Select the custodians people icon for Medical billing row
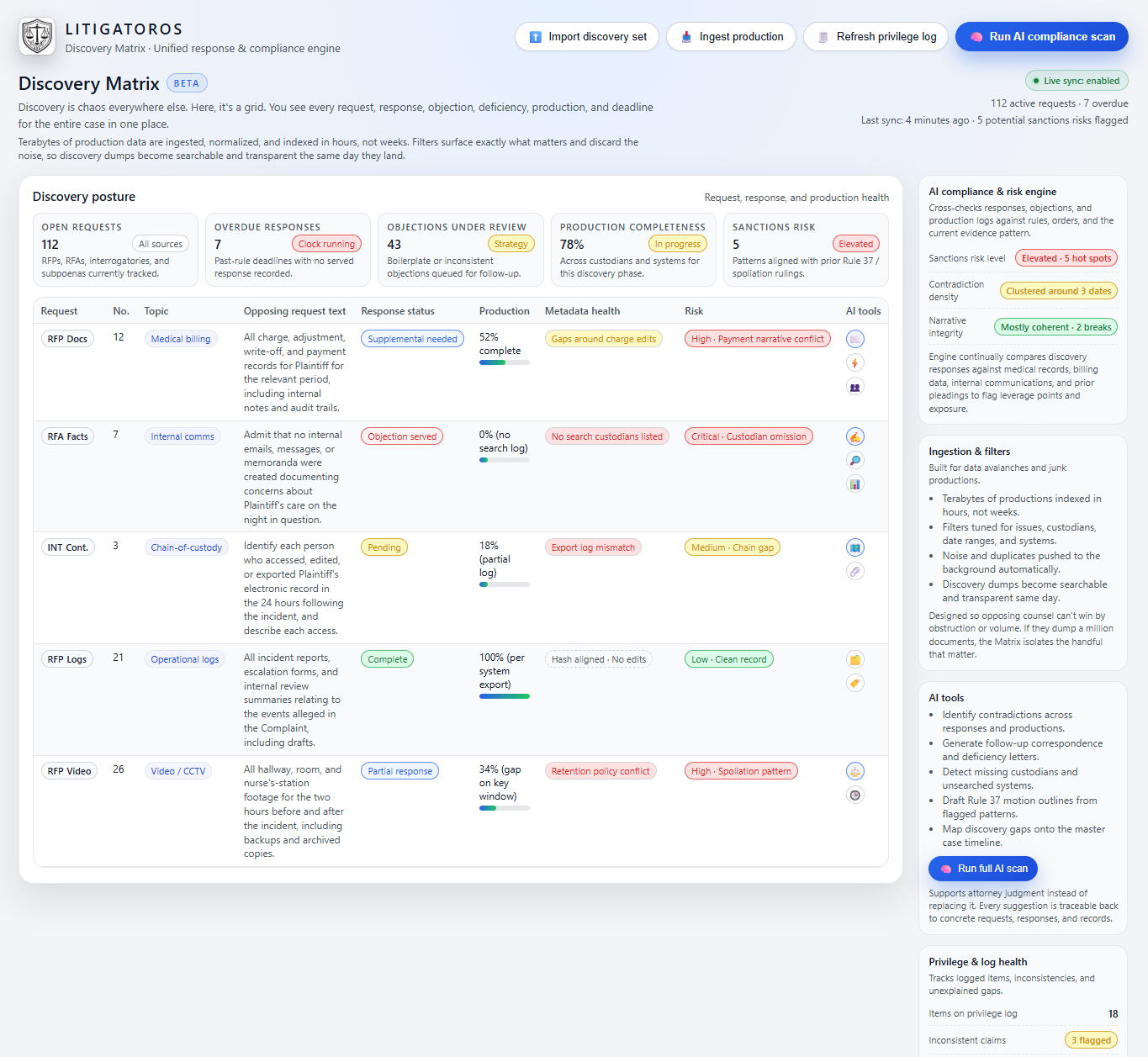The width and height of the screenshot is (1148, 1057). click(x=854, y=386)
